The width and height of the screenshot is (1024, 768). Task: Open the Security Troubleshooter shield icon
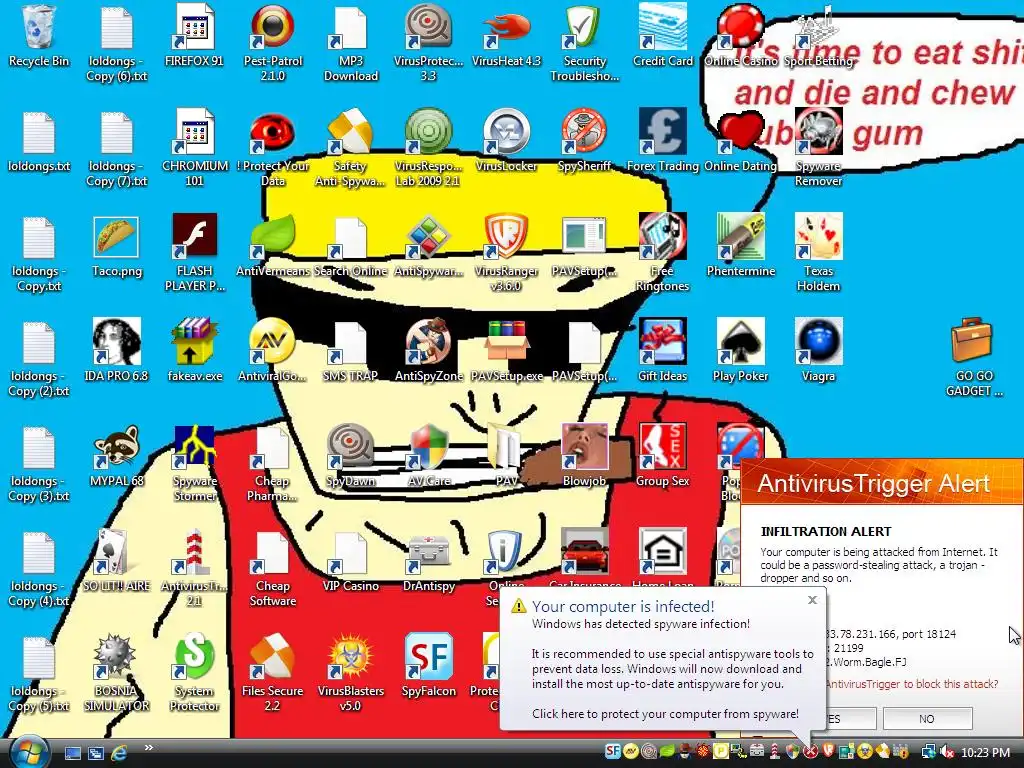pyautogui.click(x=584, y=26)
